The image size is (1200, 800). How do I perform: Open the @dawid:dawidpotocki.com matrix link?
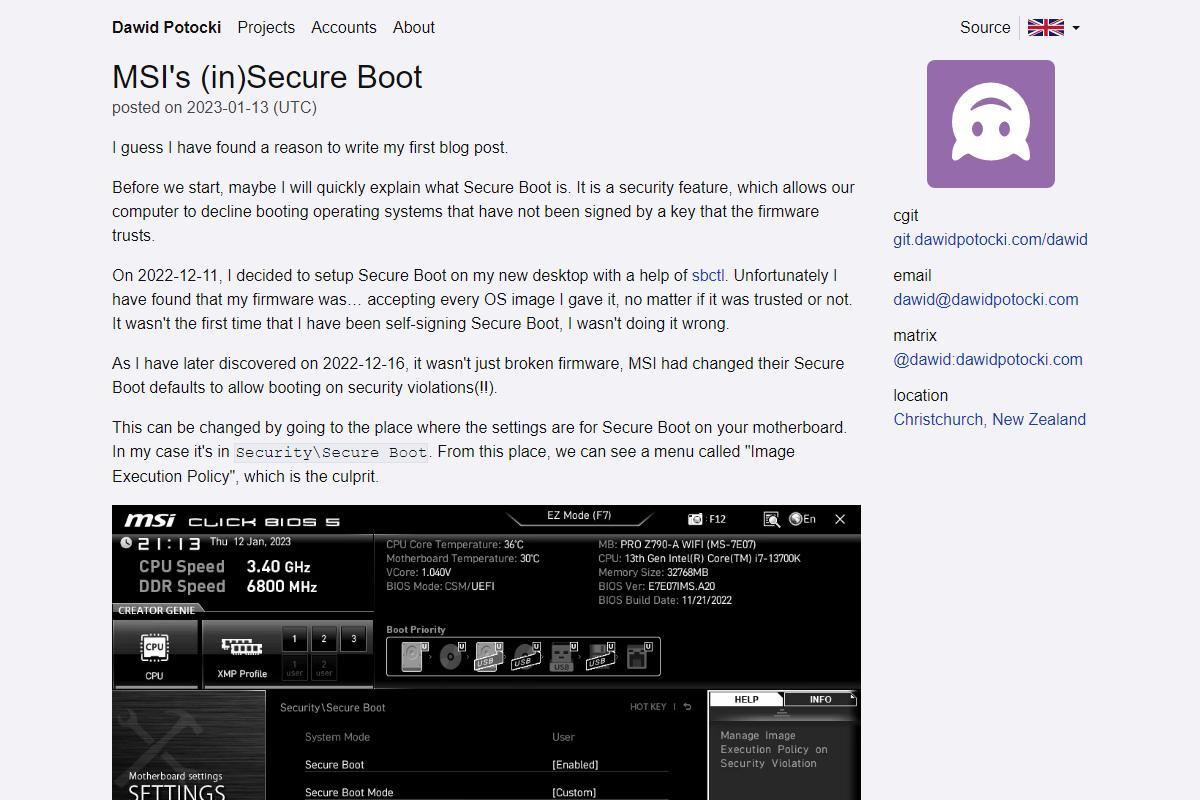tap(988, 359)
